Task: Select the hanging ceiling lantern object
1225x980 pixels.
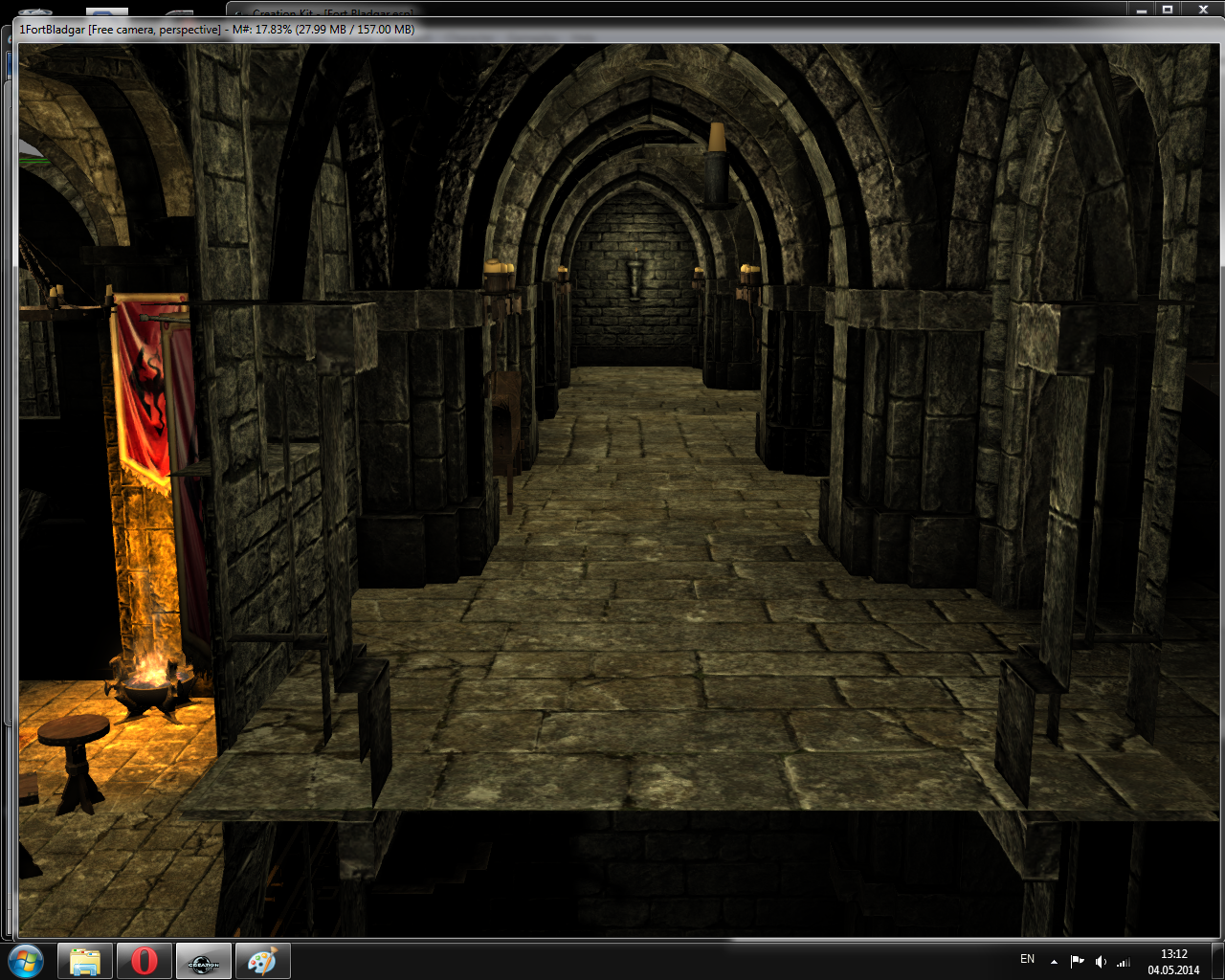Action: (x=717, y=165)
